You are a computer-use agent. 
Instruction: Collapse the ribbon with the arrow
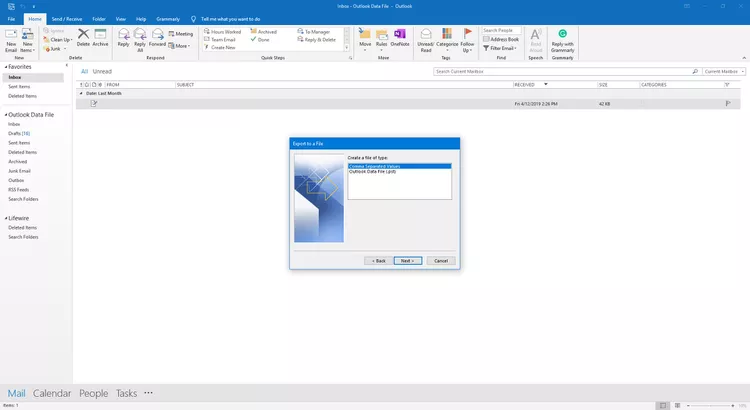744,58
